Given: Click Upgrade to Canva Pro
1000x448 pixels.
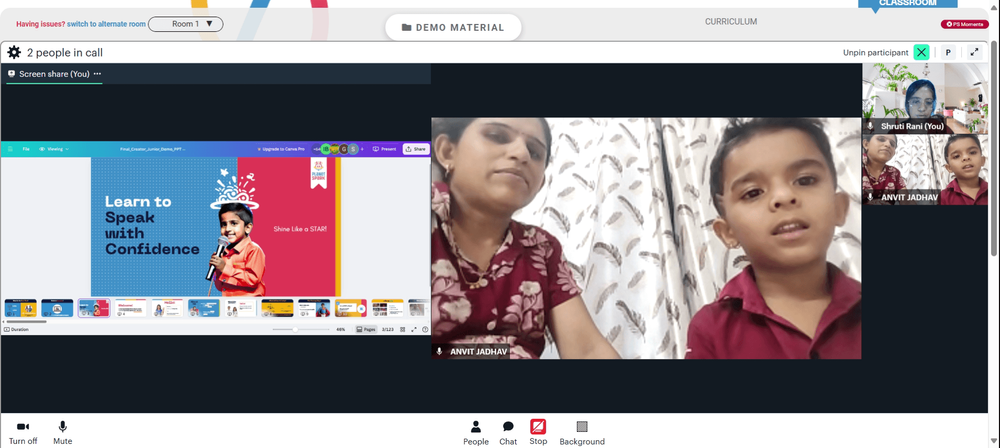Looking at the screenshot, I should click(281, 149).
